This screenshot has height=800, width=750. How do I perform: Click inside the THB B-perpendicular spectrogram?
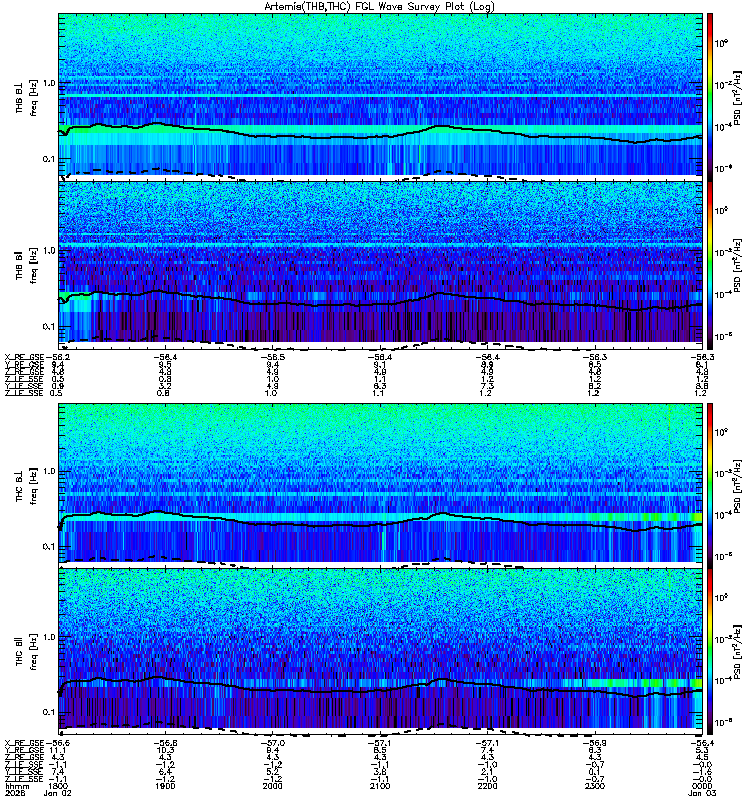(x=381, y=97)
